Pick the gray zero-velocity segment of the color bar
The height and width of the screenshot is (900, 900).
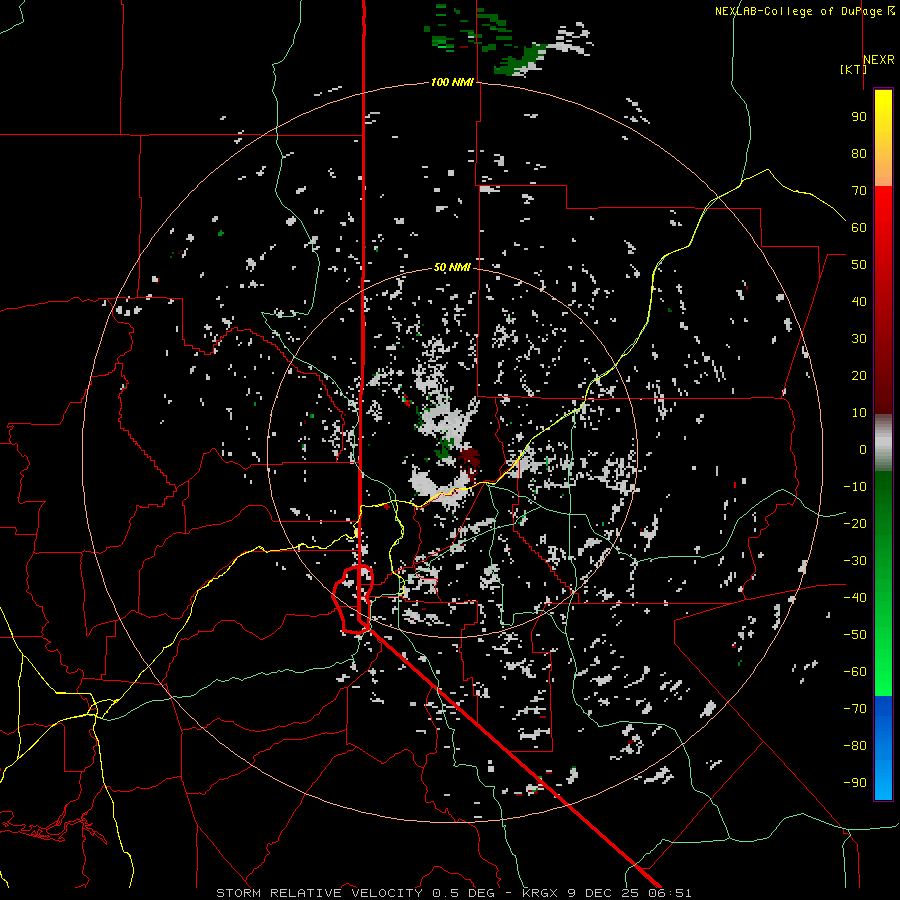pos(883,442)
